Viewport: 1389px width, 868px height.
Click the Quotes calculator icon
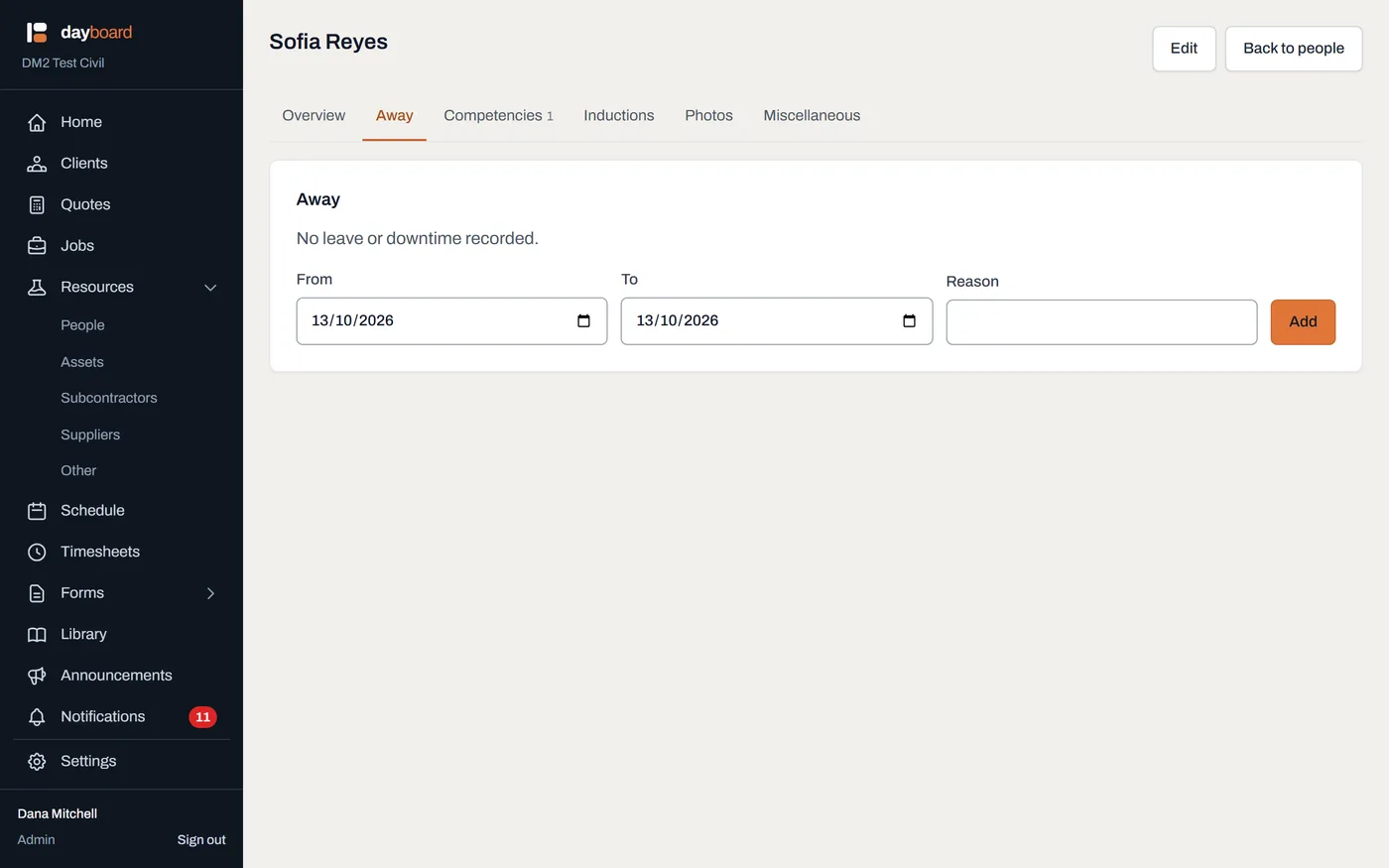(x=37, y=204)
